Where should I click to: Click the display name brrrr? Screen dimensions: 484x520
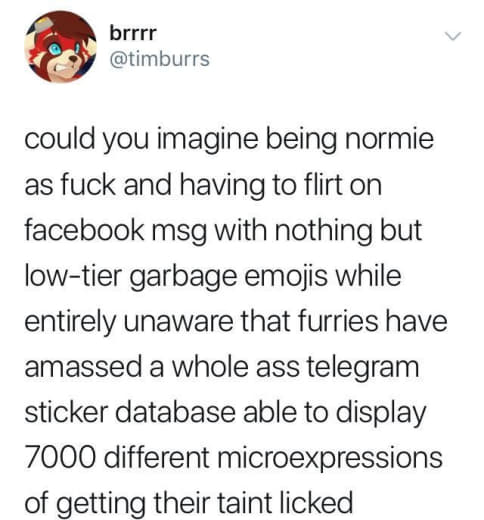133,33
